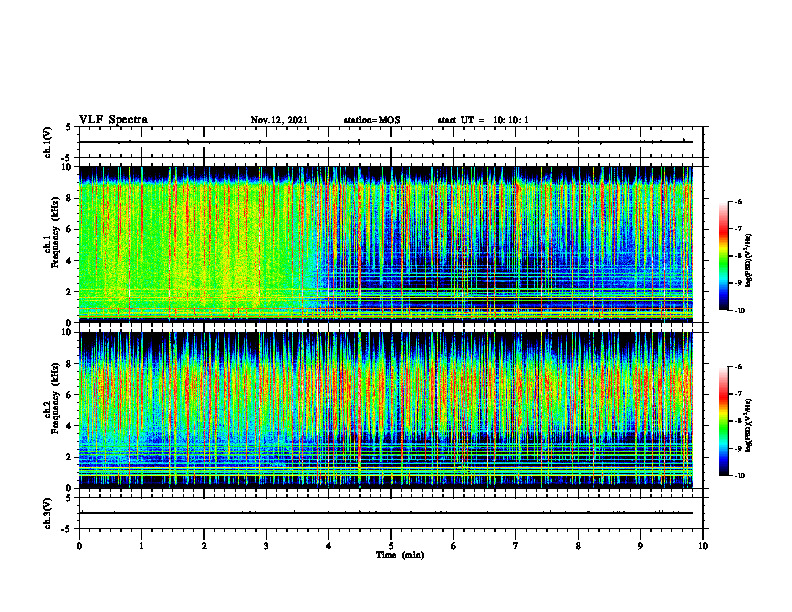The width and height of the screenshot is (792, 612).
Task: Click the ch.1 spectrogram color scale bar
Action: tap(723, 256)
